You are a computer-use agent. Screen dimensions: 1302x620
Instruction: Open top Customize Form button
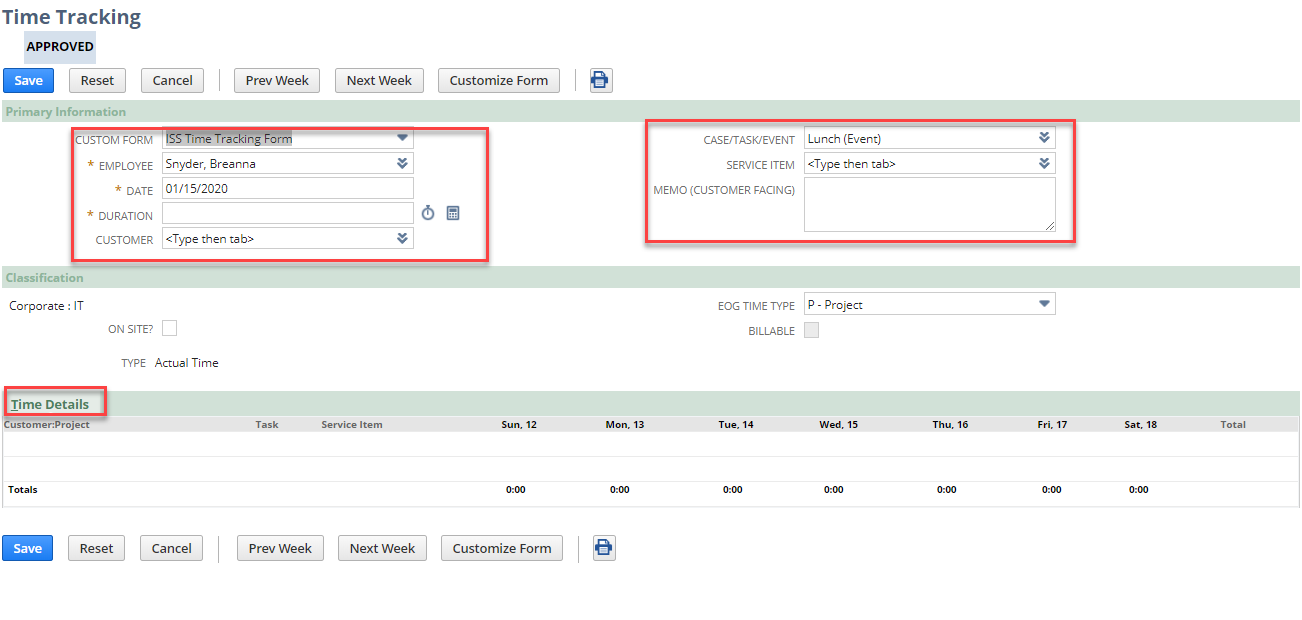click(x=499, y=81)
